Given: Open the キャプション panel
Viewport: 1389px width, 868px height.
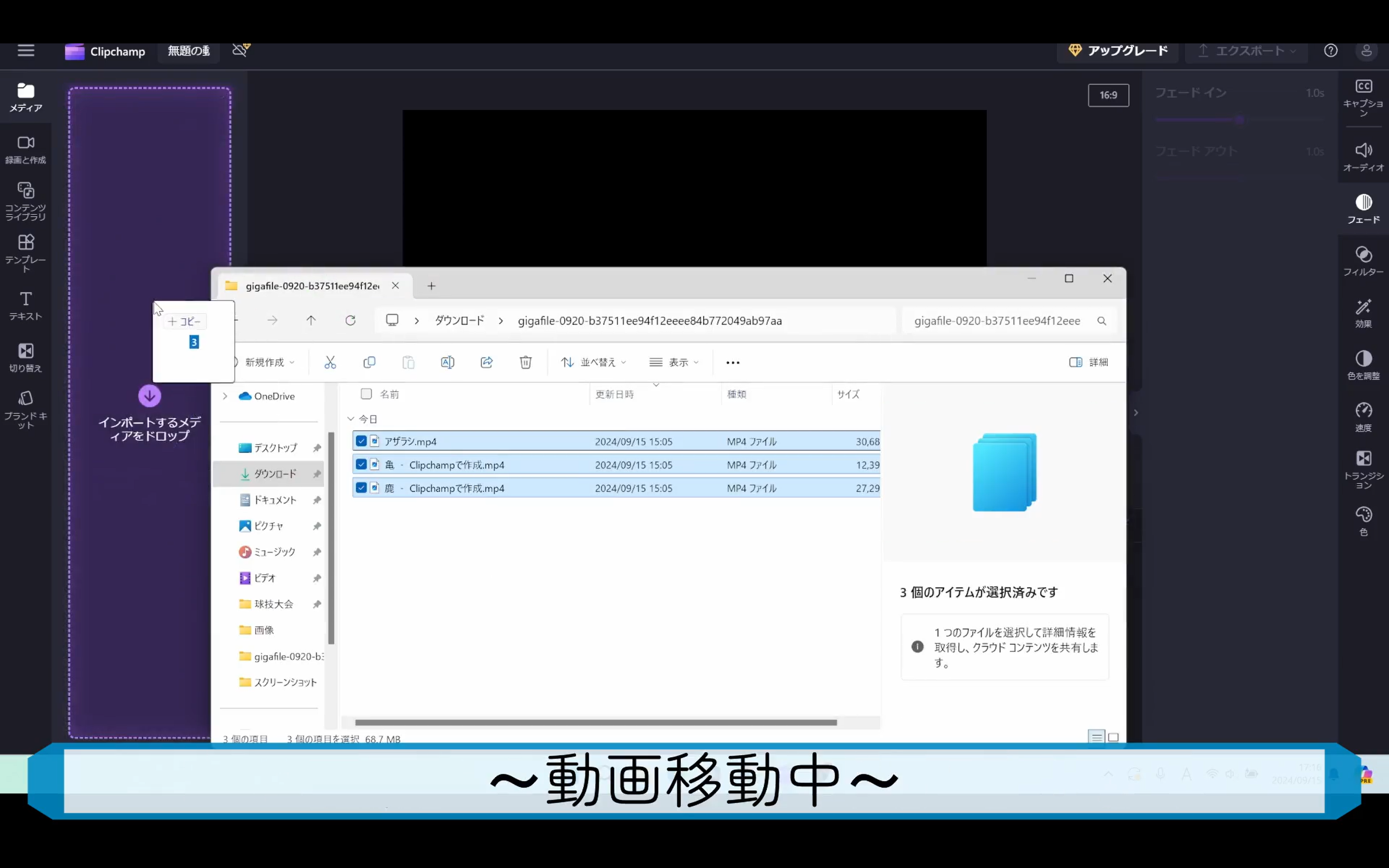Looking at the screenshot, I should tap(1363, 97).
